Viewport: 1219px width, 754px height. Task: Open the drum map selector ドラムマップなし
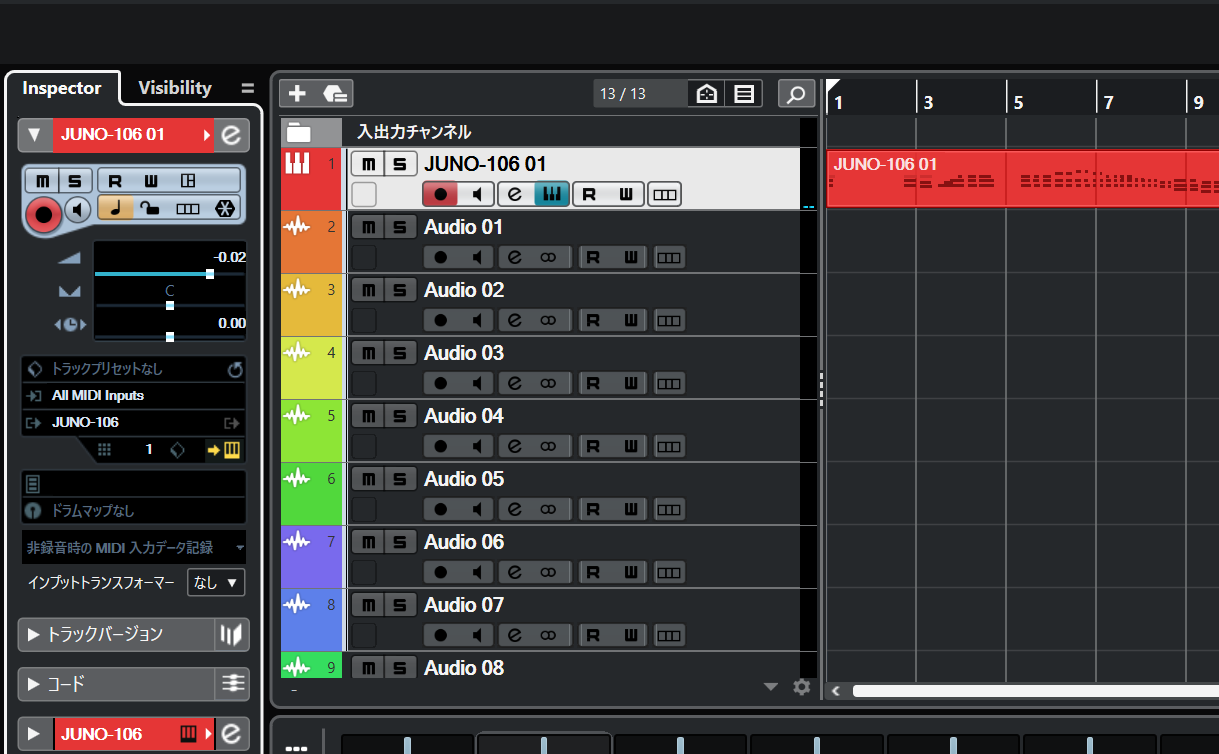click(x=133, y=510)
